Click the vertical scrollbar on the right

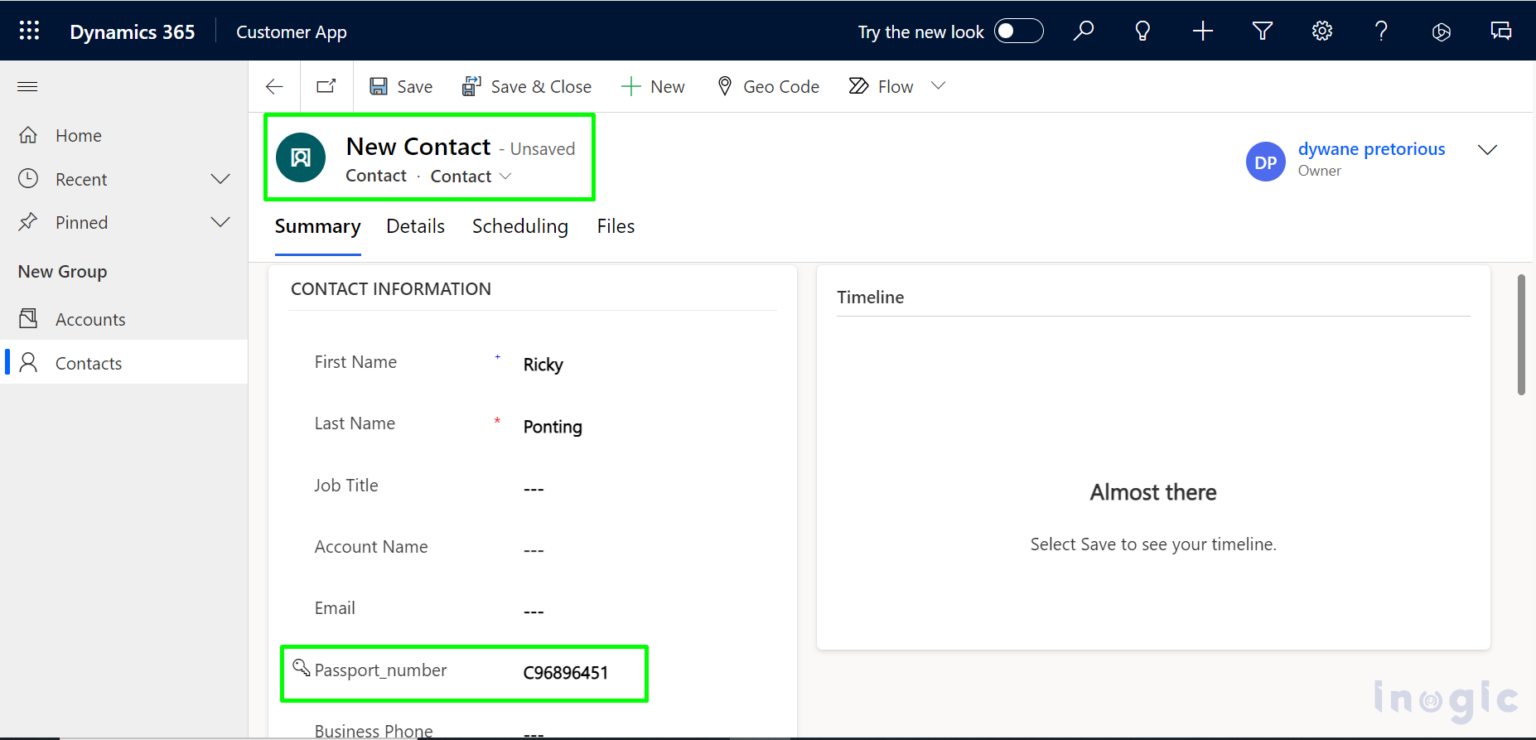[1521, 335]
